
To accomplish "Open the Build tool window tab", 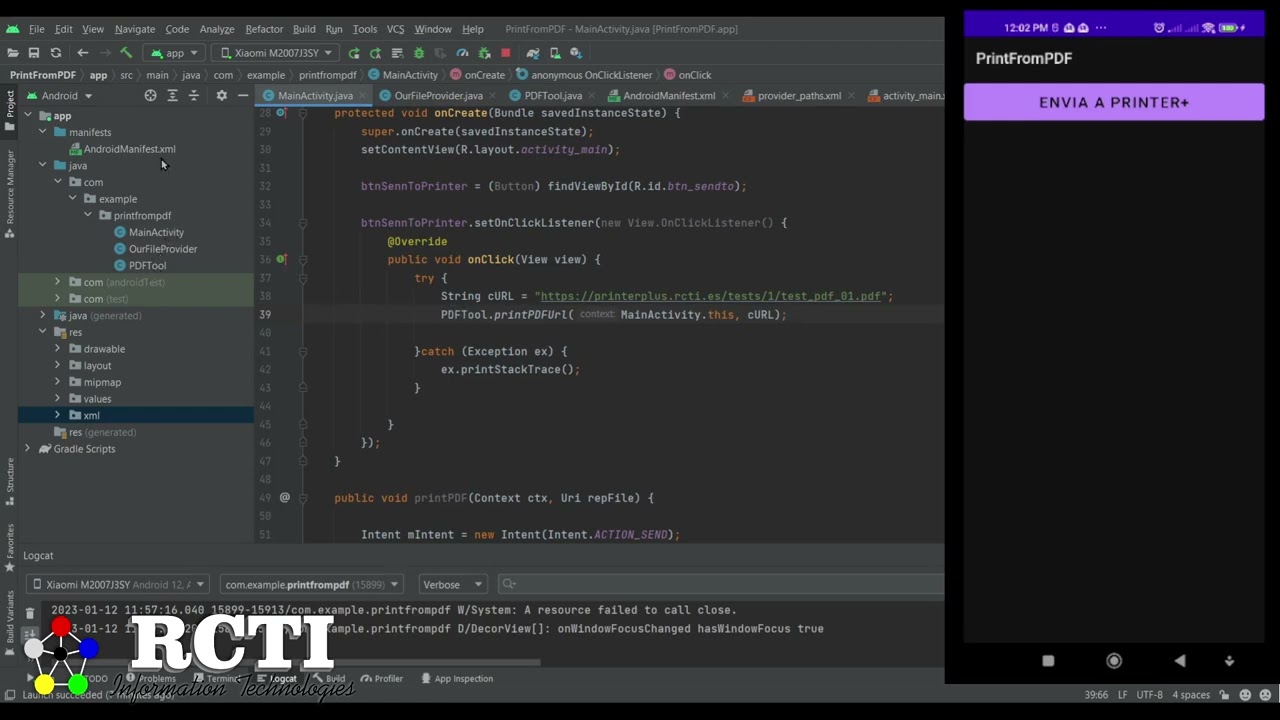I will (x=328, y=679).
